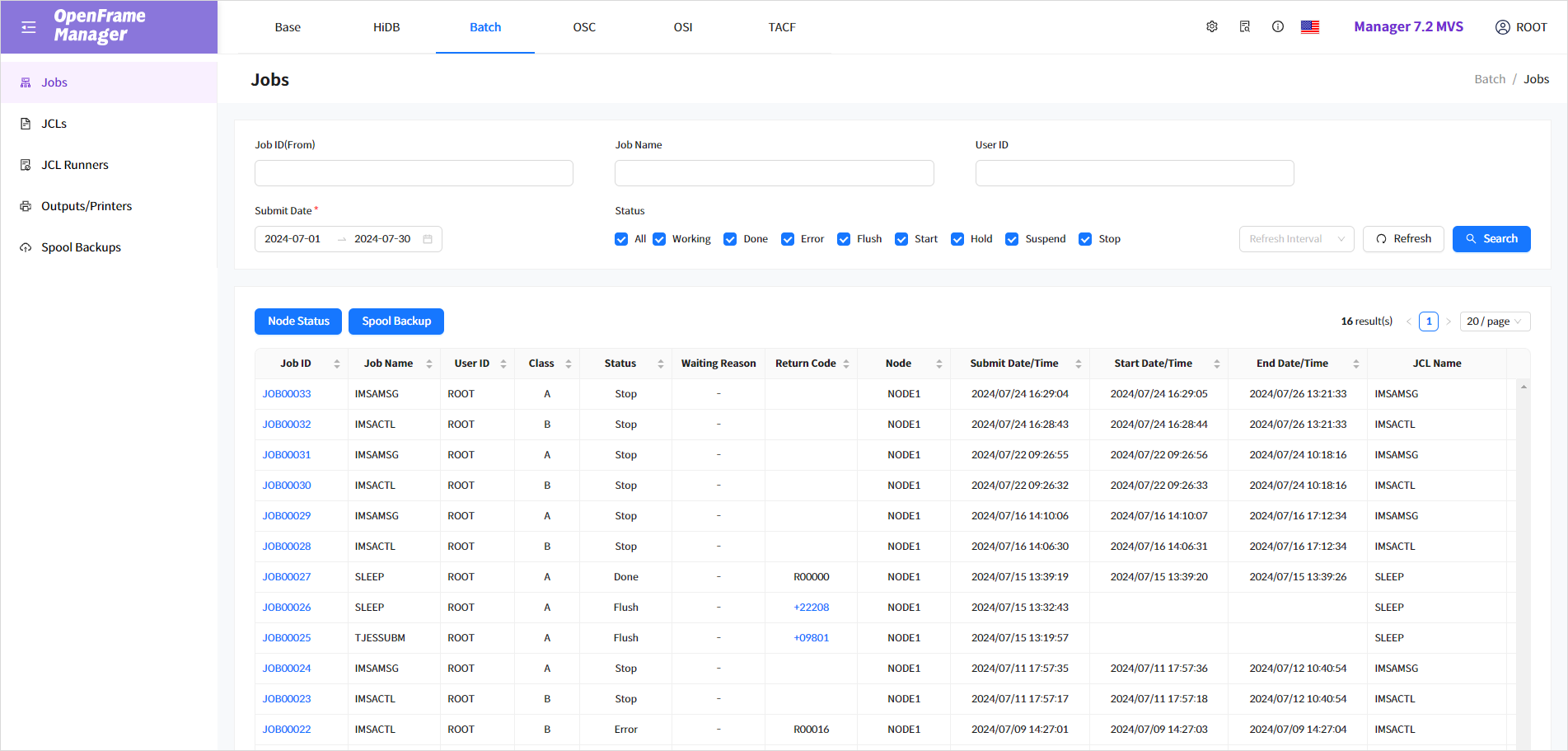Go to next page arrow
Viewport: 1568px width, 751px height.
[x=1449, y=322]
